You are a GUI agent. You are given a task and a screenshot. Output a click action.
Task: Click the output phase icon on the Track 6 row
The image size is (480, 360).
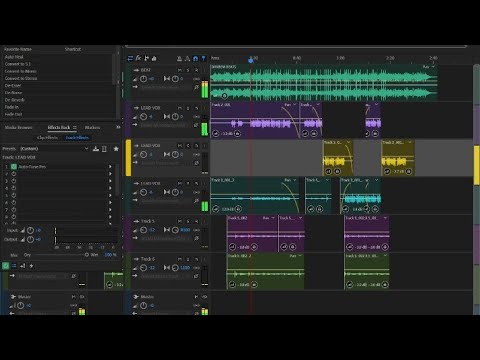click(196, 276)
